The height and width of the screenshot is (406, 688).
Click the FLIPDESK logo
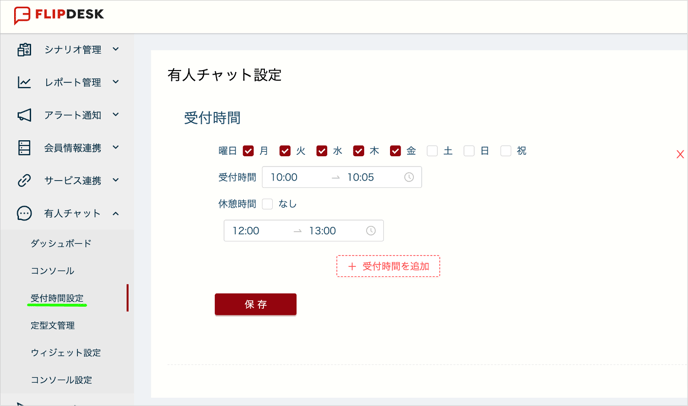tap(59, 15)
